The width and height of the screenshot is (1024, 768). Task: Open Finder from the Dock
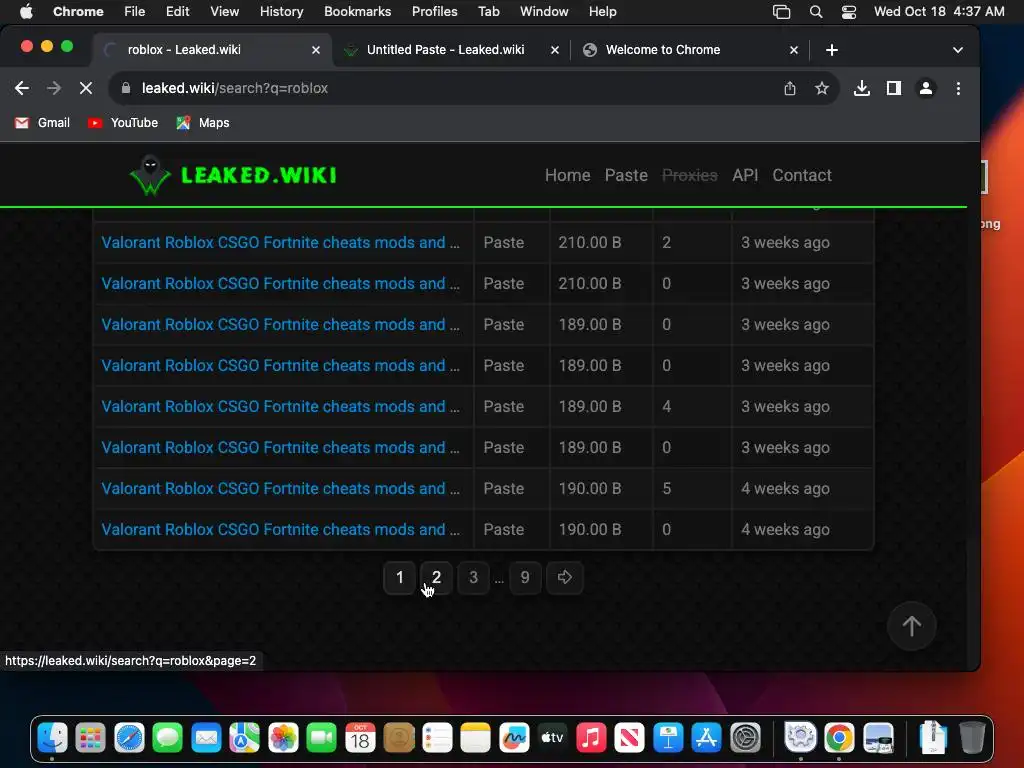[x=52, y=738]
